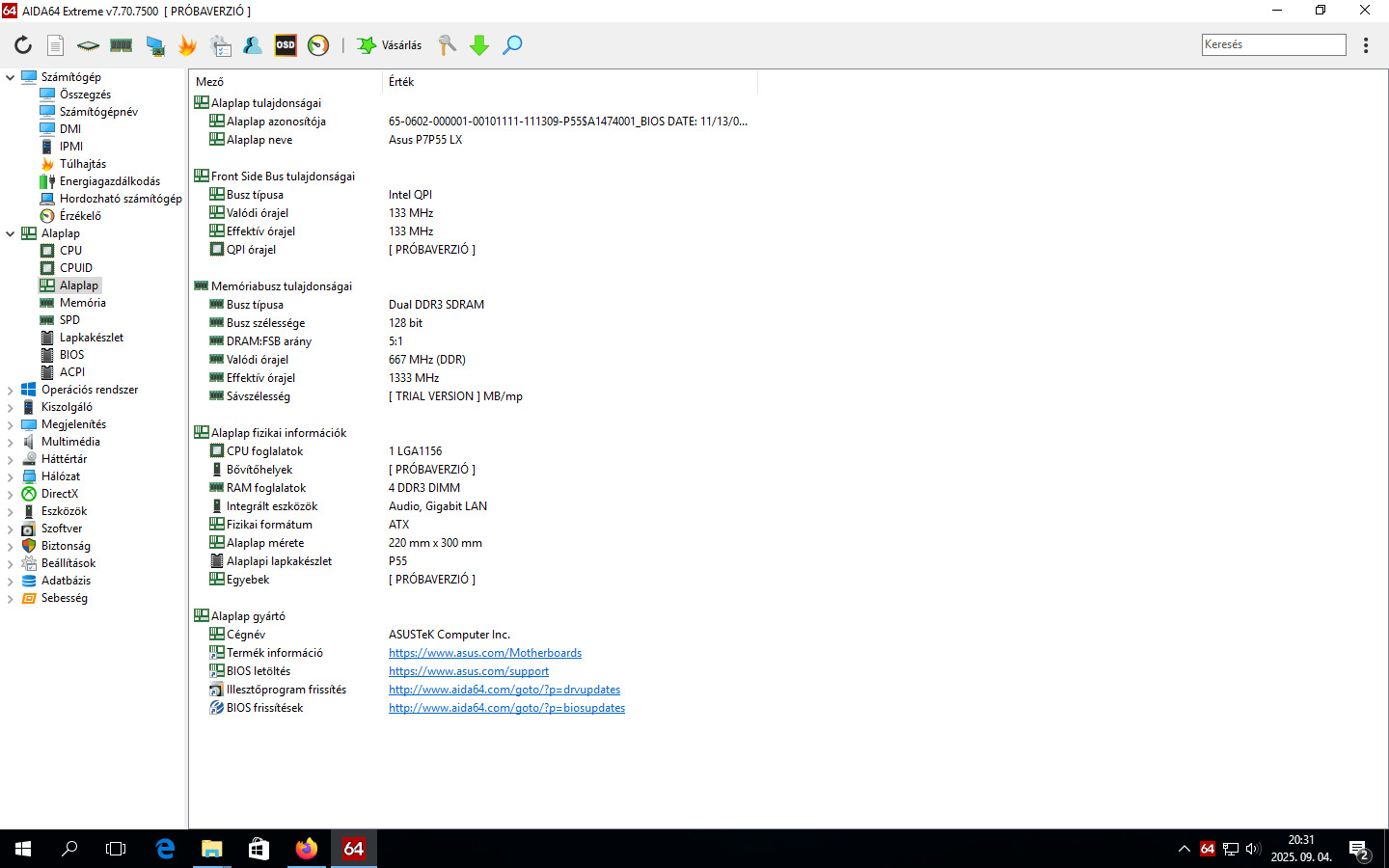Open the drvupdates driver update link

(x=504, y=690)
